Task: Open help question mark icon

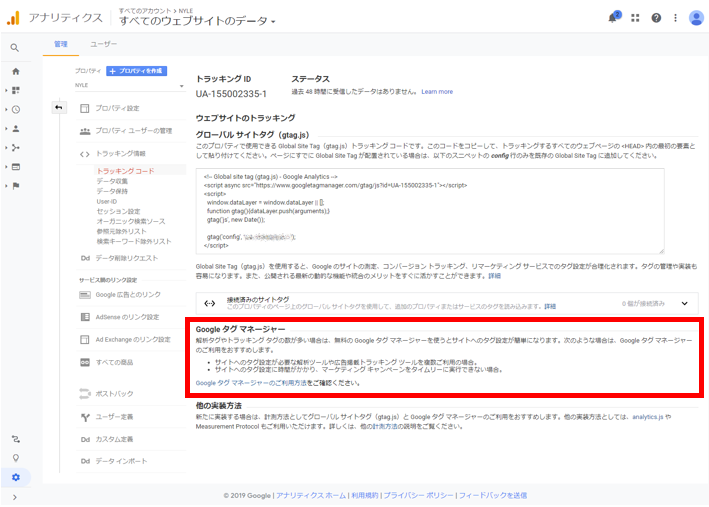Action: (656, 18)
